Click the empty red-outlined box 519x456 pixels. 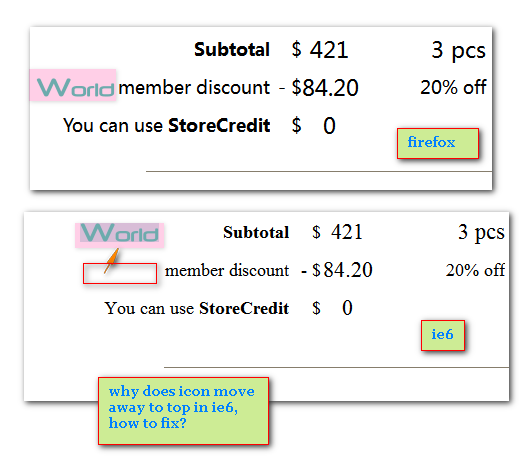point(120,273)
